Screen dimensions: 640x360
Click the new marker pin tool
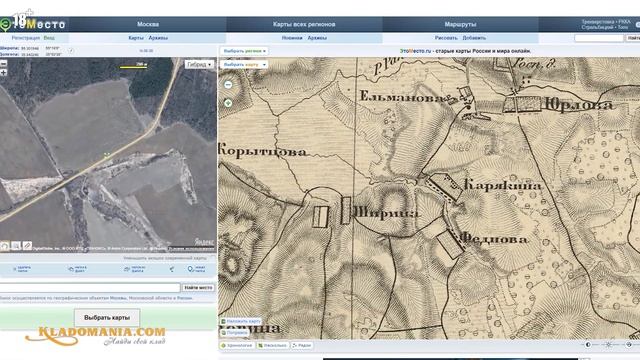[x=196, y=269]
